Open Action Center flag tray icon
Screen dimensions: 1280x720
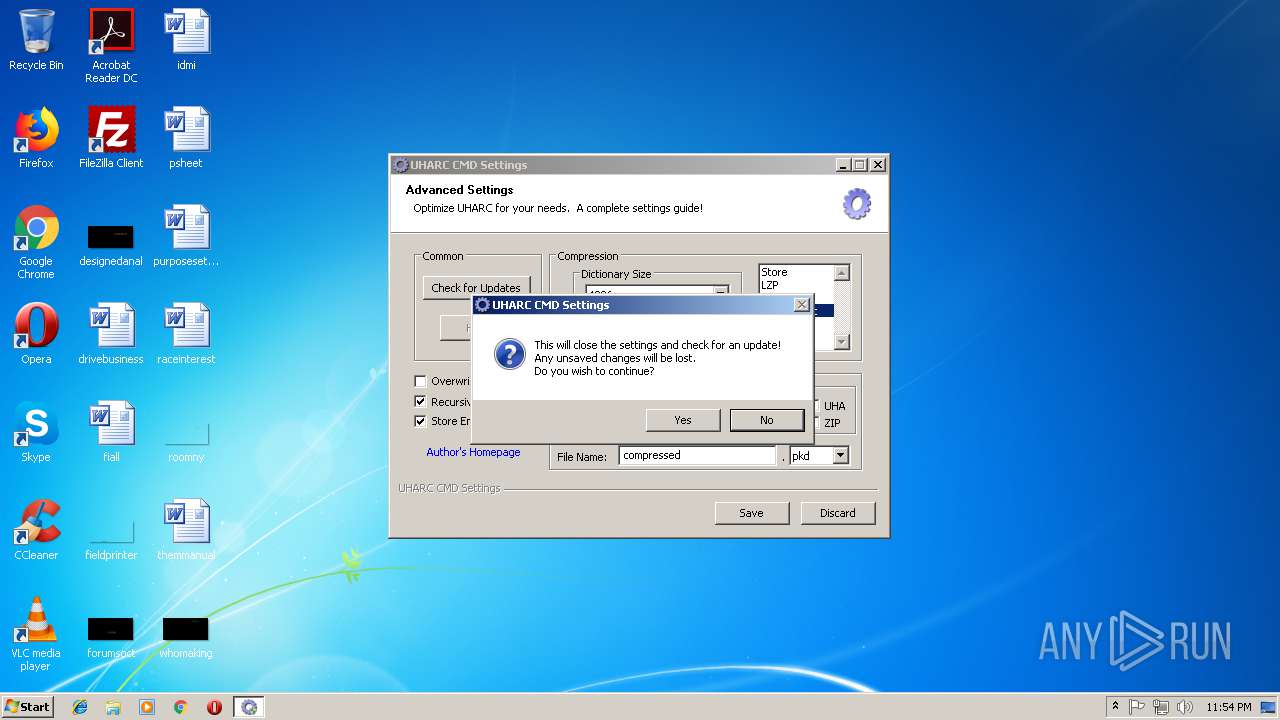click(x=1137, y=707)
